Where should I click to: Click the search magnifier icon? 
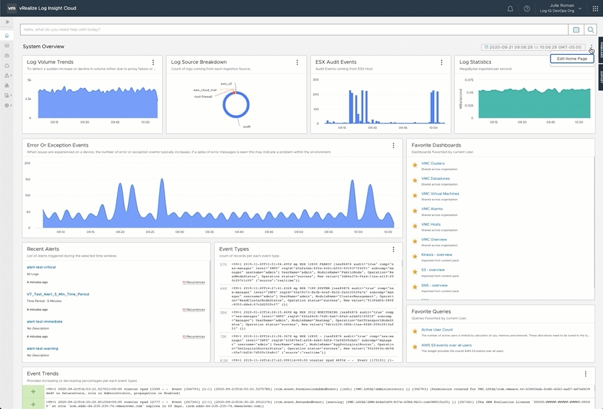click(591, 30)
